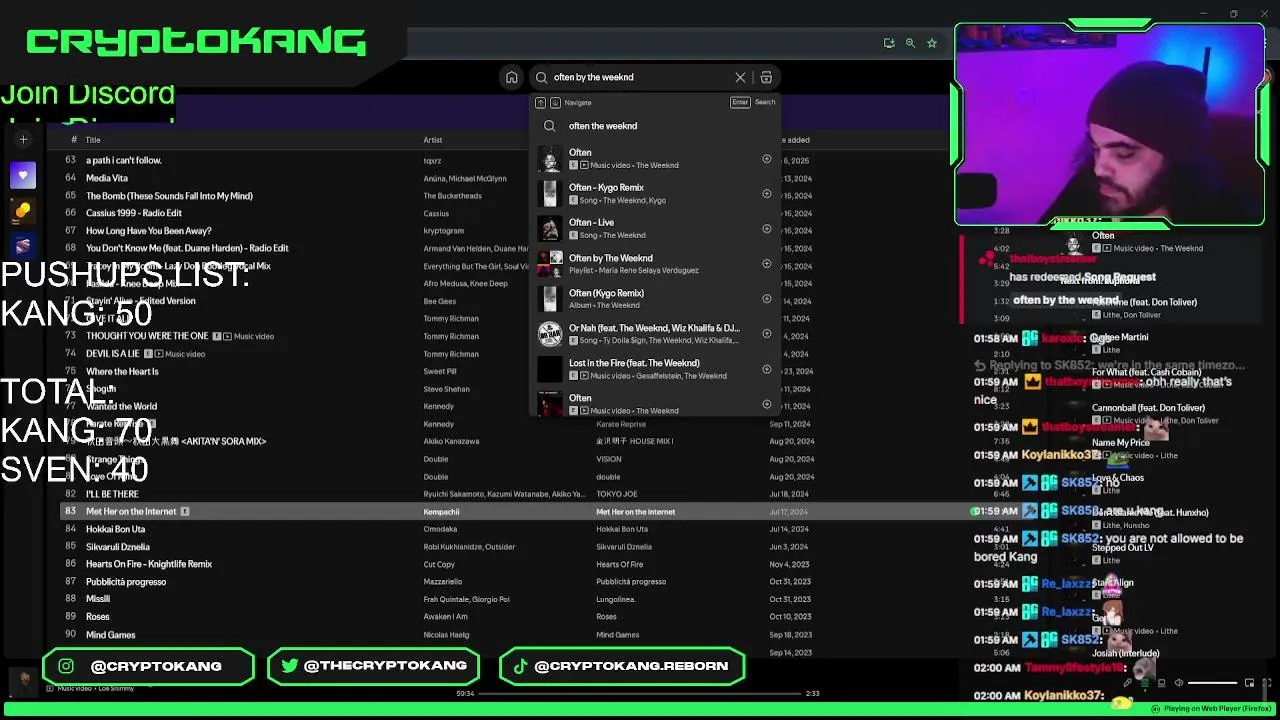This screenshot has width=1280, height=720.
Task: Choose the 'Often - Kygo Remix' song result
Action: coord(654,194)
